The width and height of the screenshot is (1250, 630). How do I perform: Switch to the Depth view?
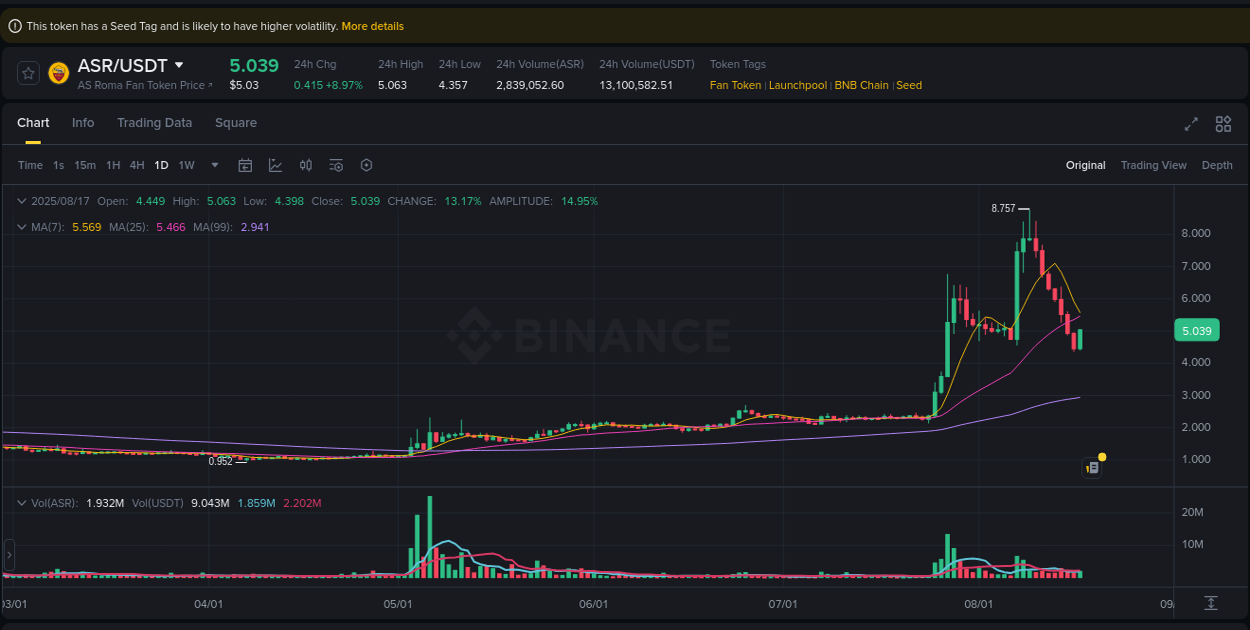point(1217,165)
